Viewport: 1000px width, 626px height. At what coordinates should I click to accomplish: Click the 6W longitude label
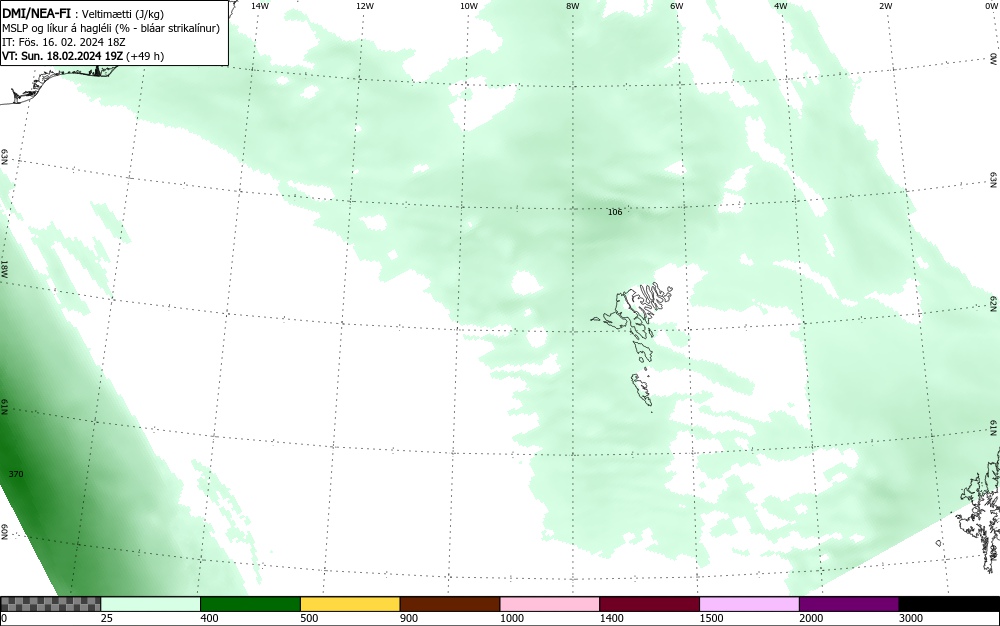[677, 6]
